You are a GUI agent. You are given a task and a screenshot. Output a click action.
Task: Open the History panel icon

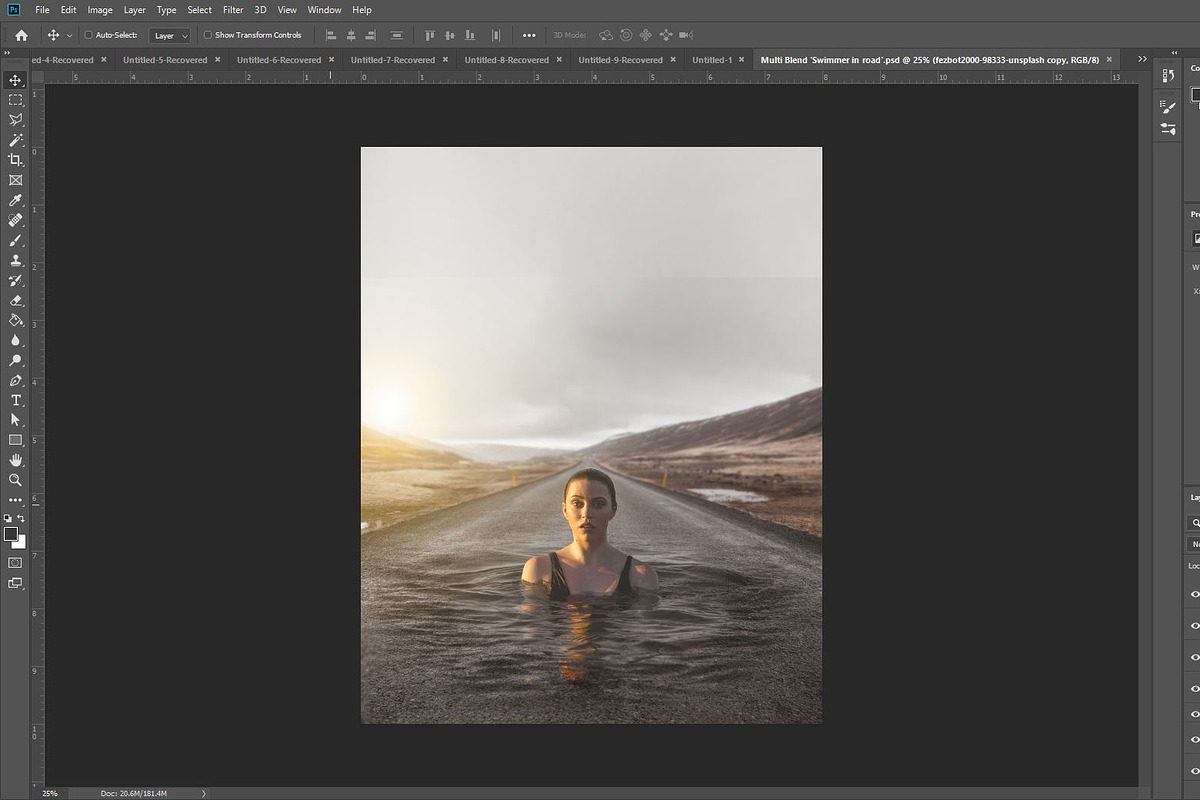(1167, 77)
